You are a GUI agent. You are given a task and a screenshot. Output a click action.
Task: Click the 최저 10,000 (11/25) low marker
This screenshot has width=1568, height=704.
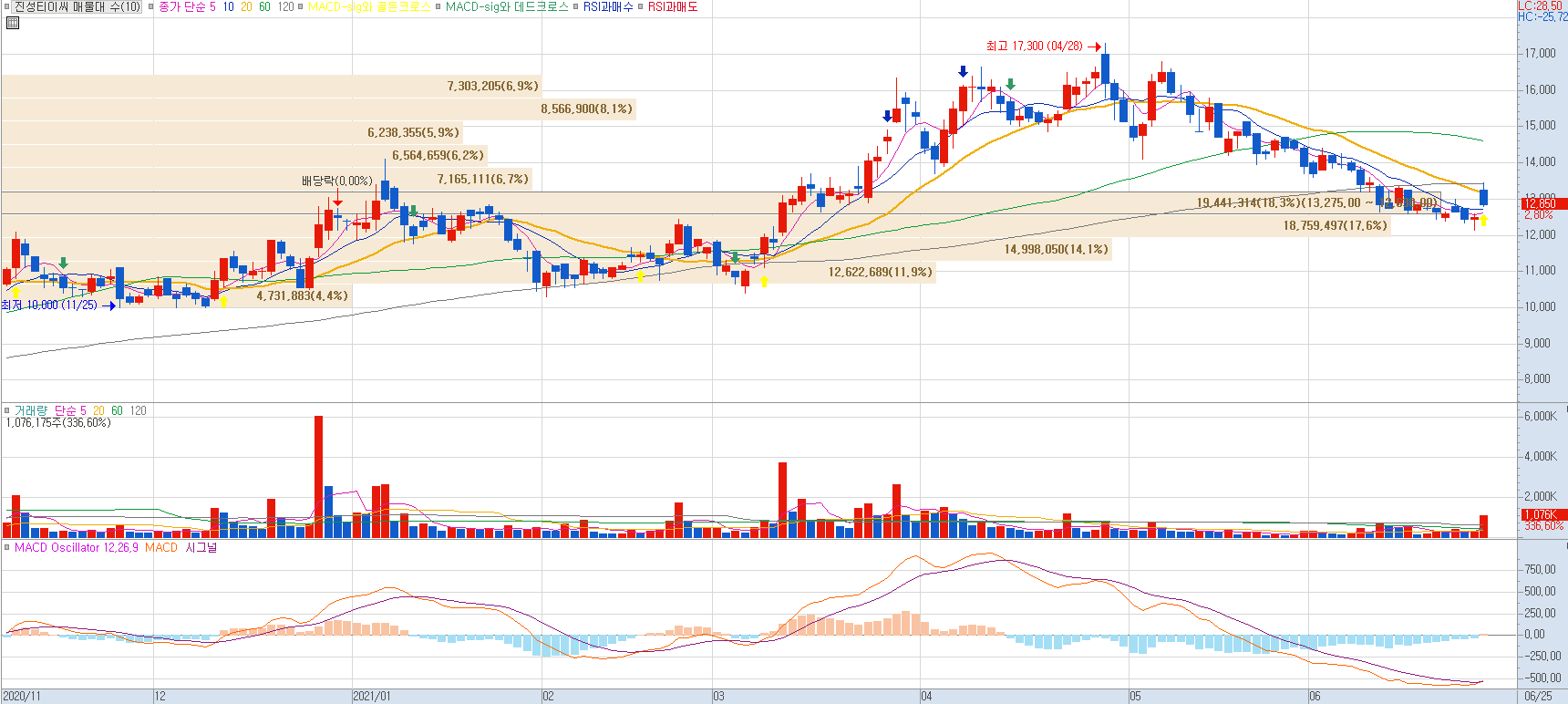[58, 305]
